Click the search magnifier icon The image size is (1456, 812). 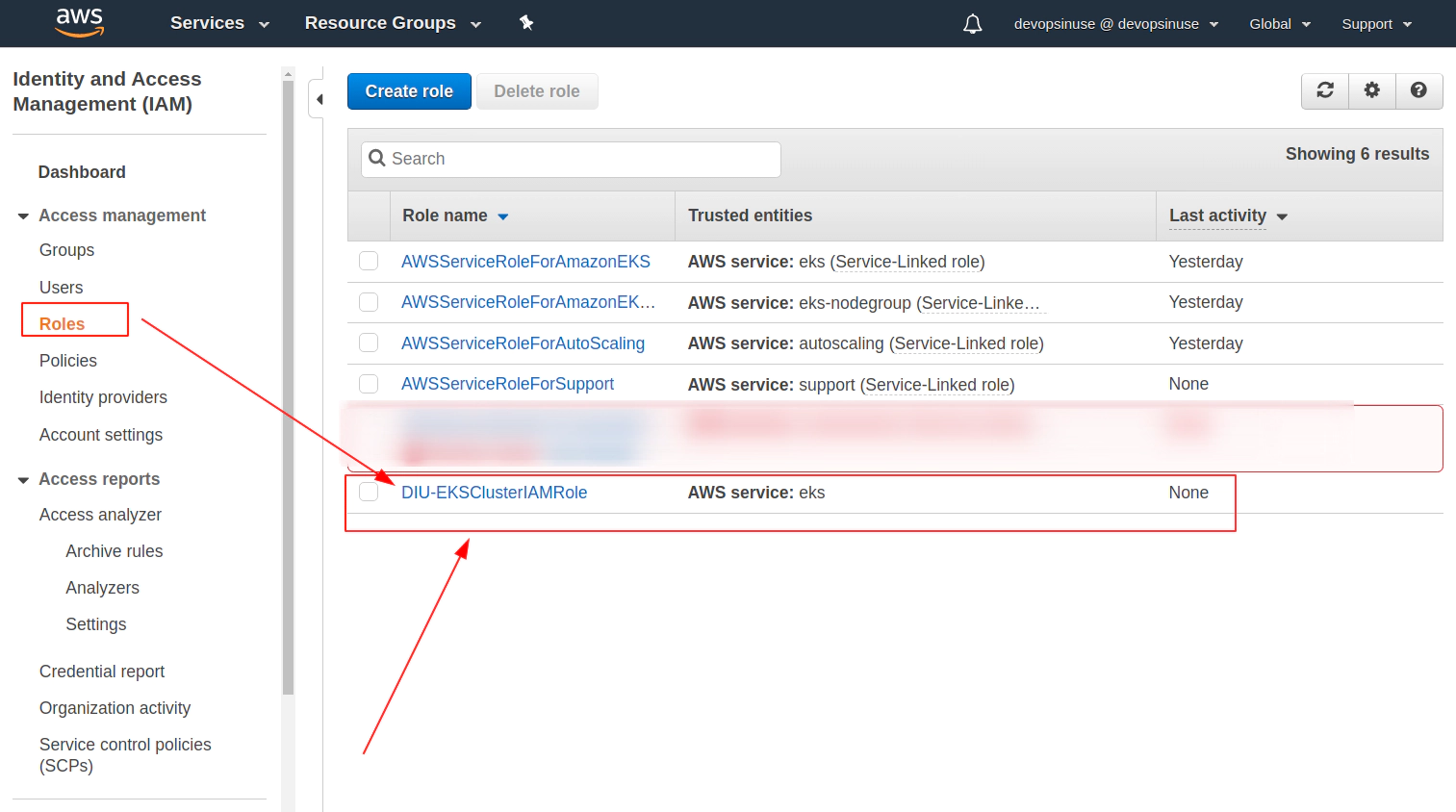(x=377, y=159)
